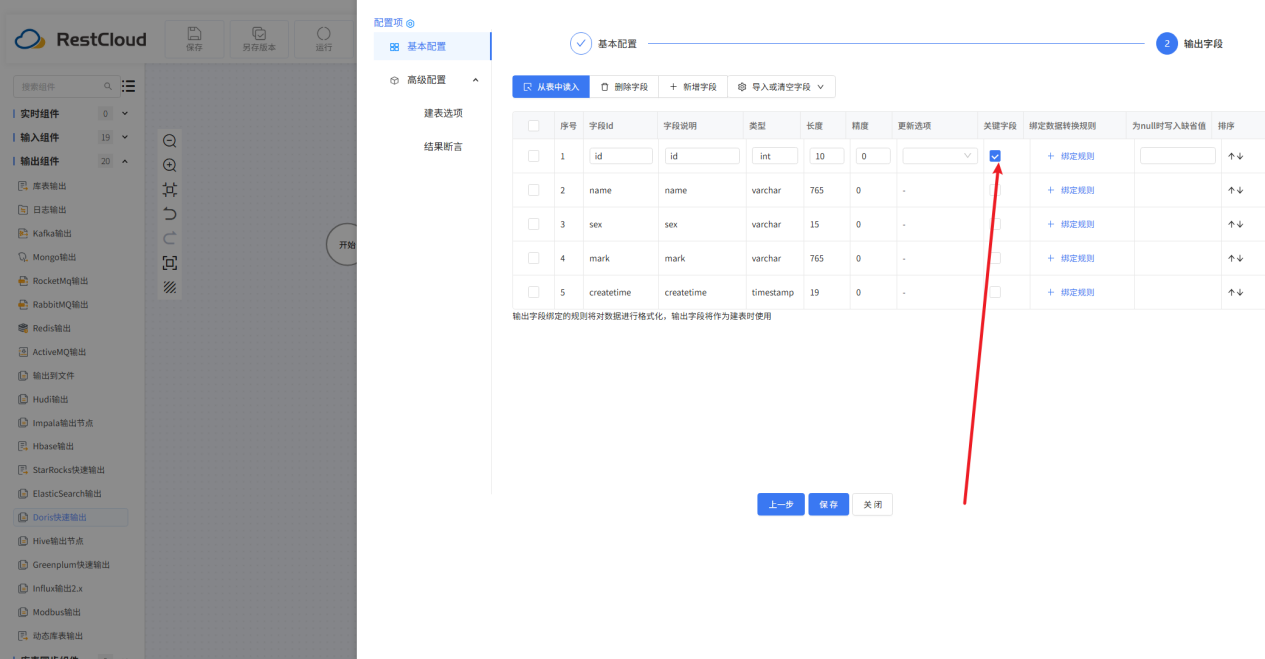Screen dimensions: 1265x659
Task: Click sort arrows for the name row
Action: [1235, 190]
